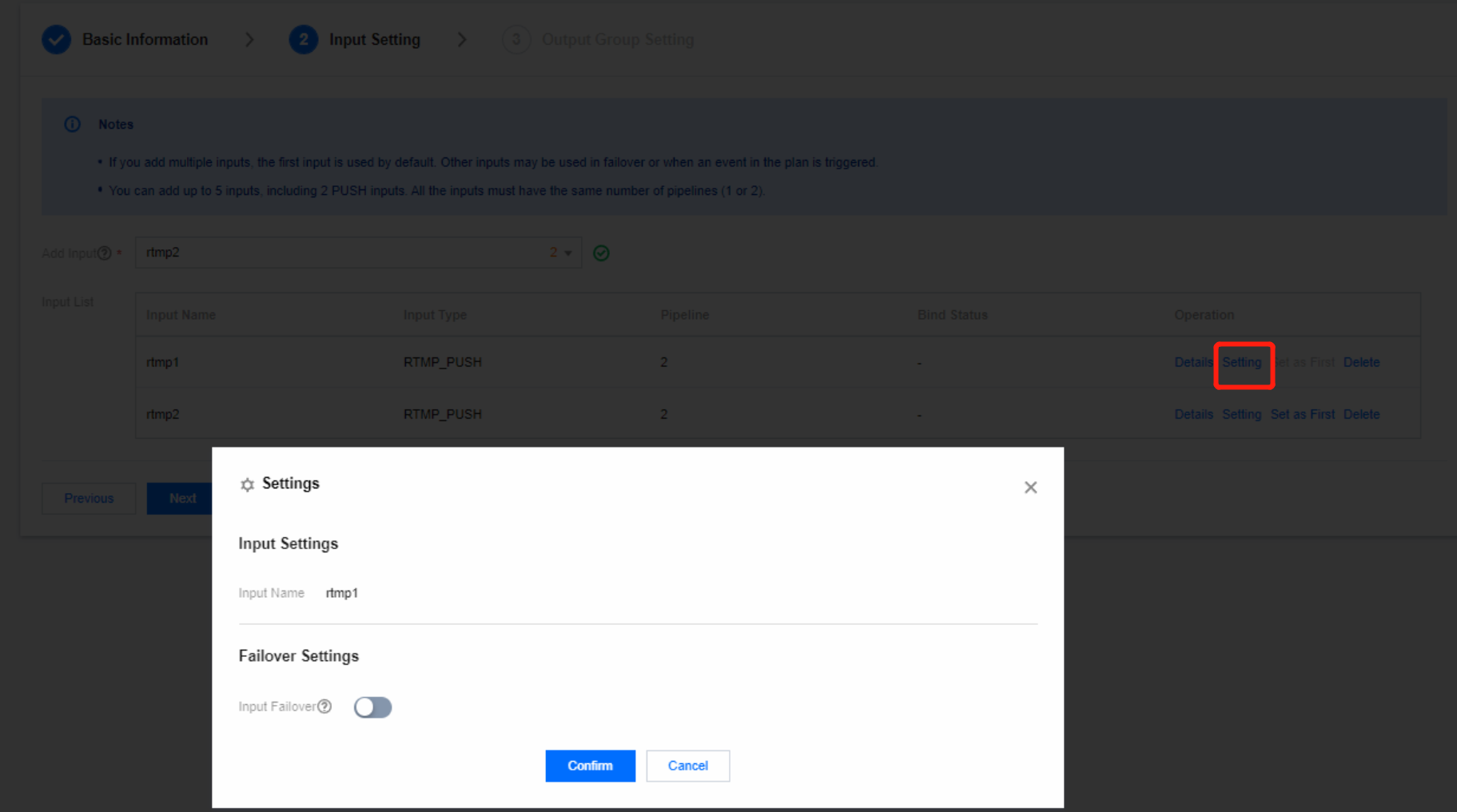Close the Settings dialog with X

tap(1030, 488)
